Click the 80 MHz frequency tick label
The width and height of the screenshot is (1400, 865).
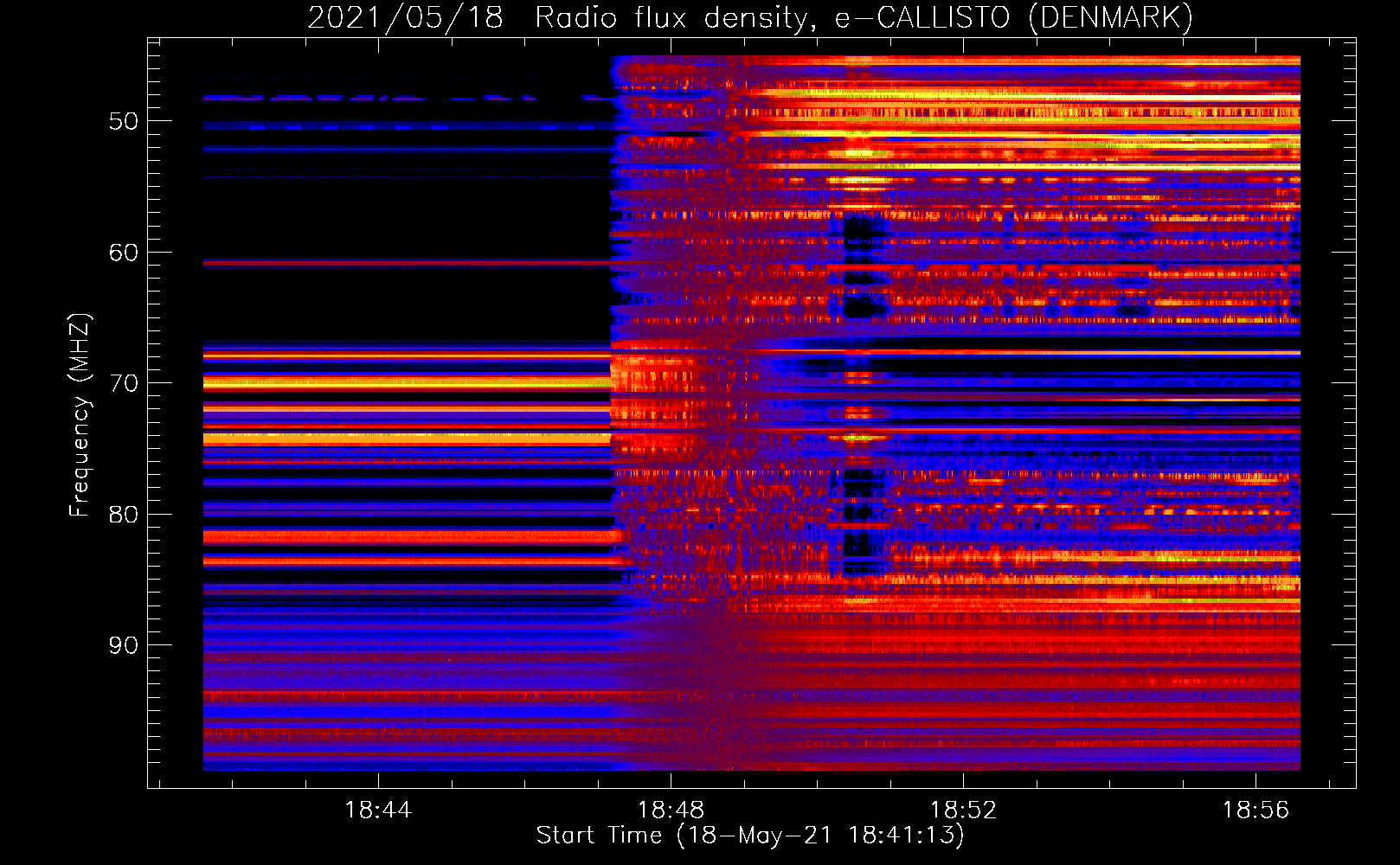coord(124,515)
